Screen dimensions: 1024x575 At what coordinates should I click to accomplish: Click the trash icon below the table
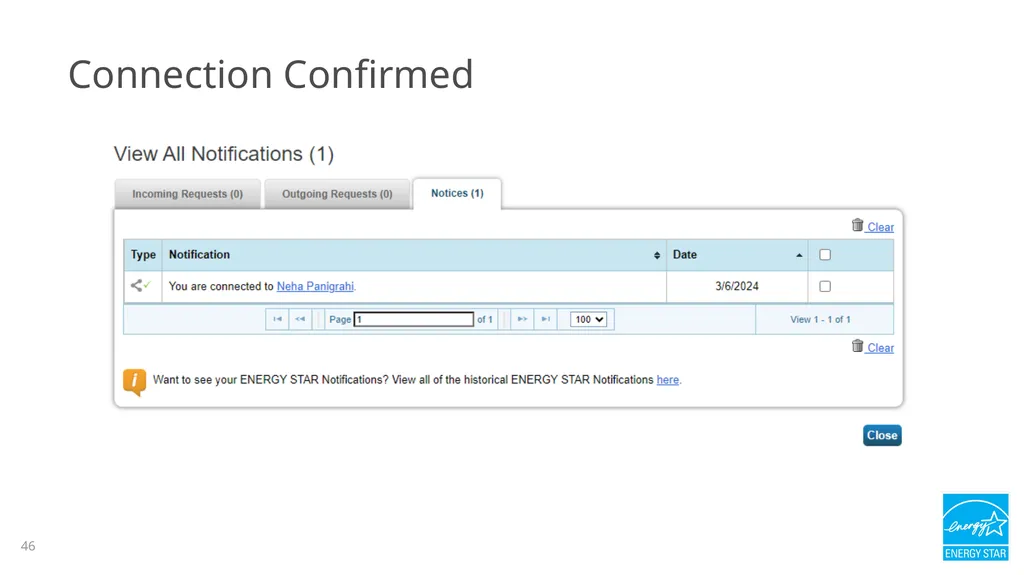tap(857, 346)
